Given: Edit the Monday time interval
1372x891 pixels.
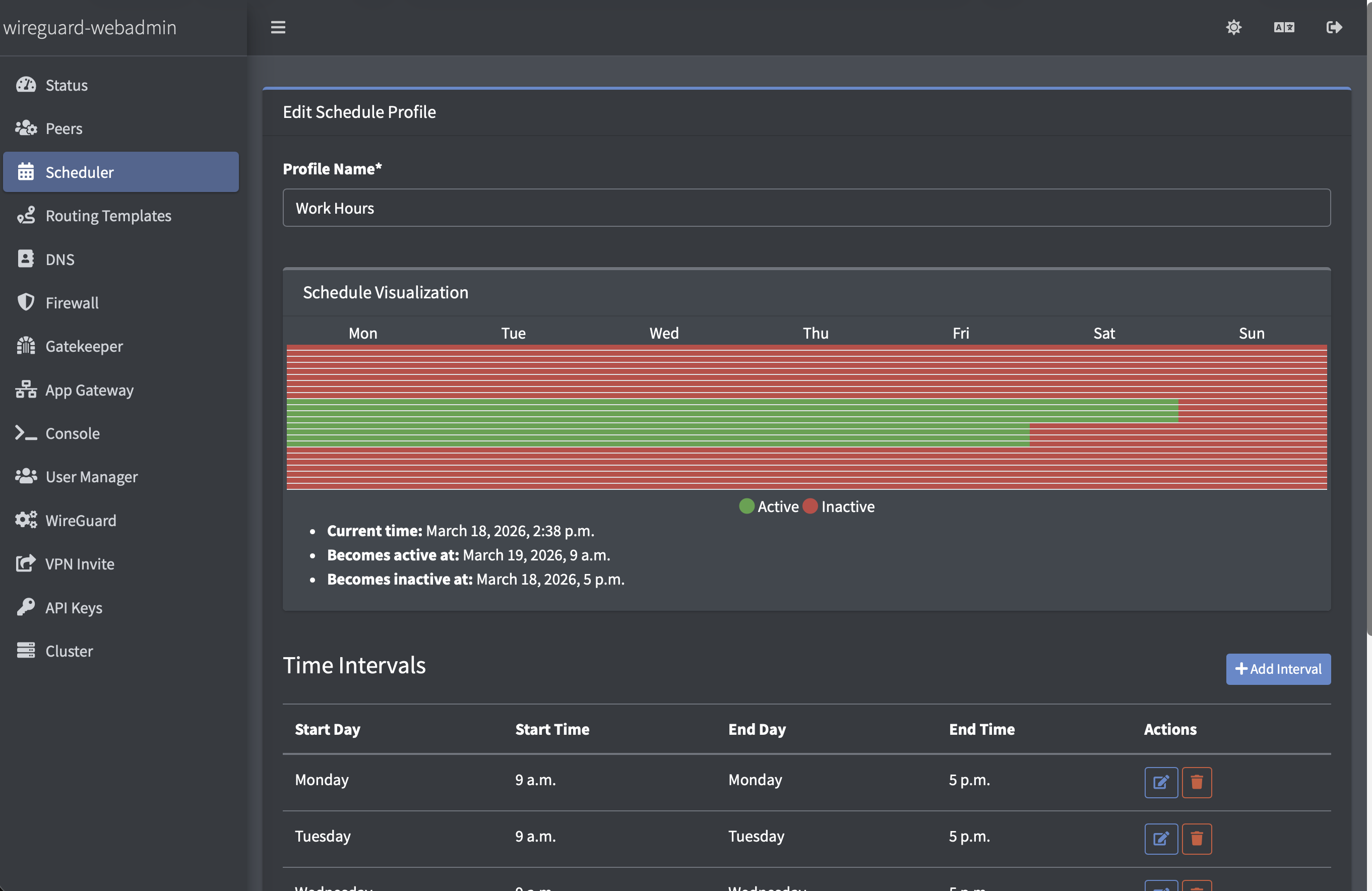Looking at the screenshot, I should [x=1161, y=782].
